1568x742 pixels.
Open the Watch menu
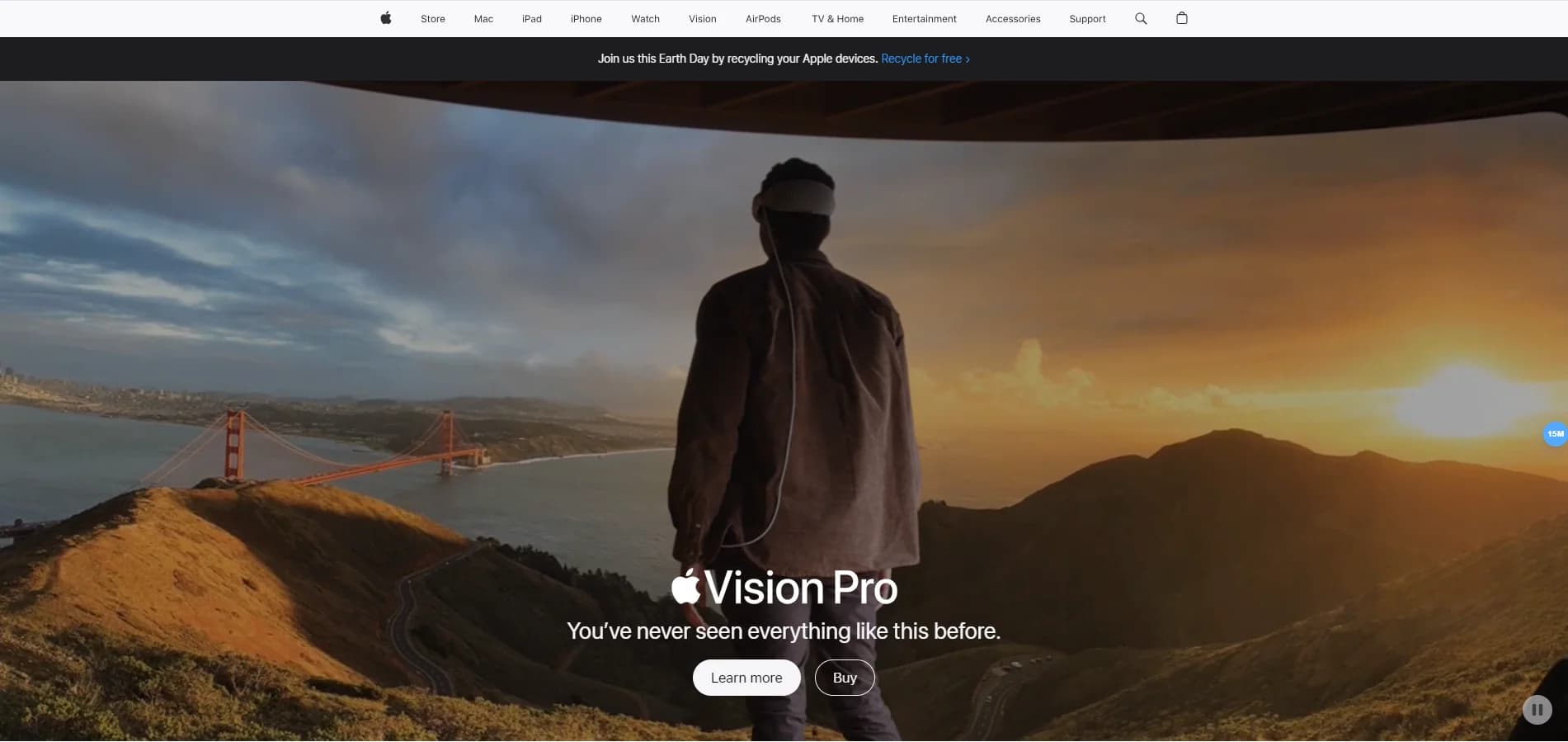click(x=645, y=19)
